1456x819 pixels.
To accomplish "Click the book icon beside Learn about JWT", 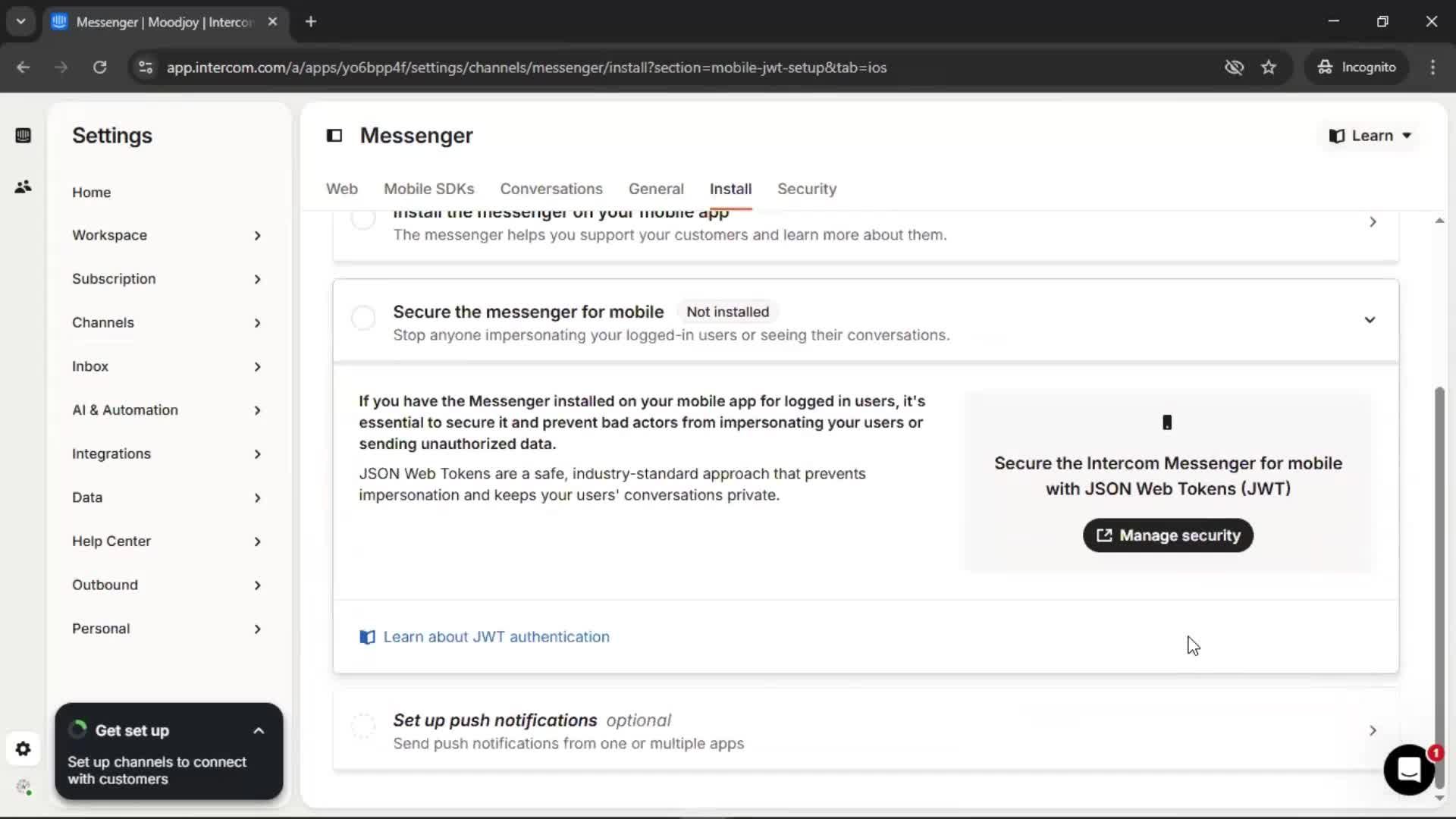I will point(367,637).
